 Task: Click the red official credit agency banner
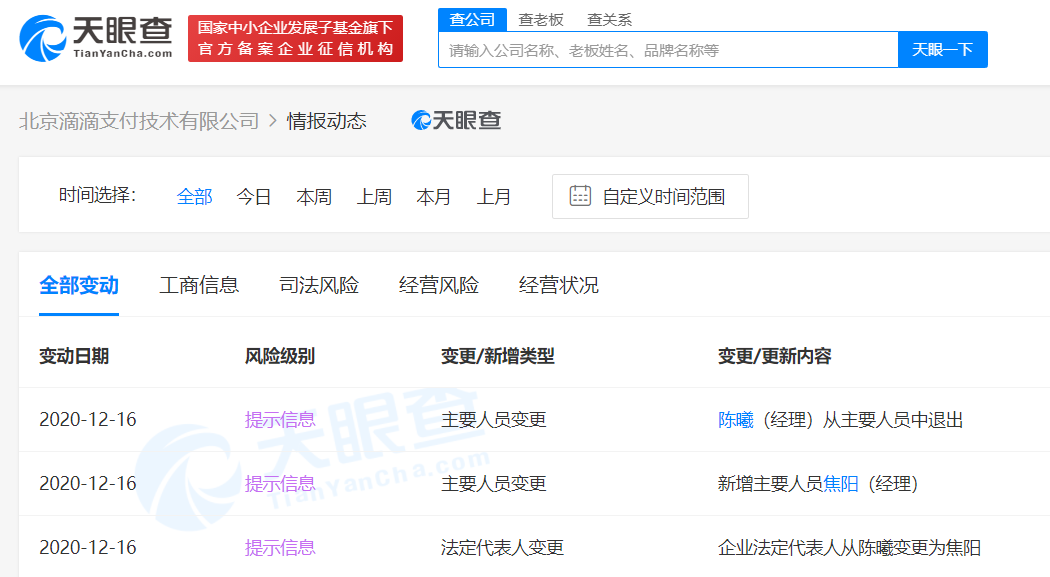click(x=295, y=38)
